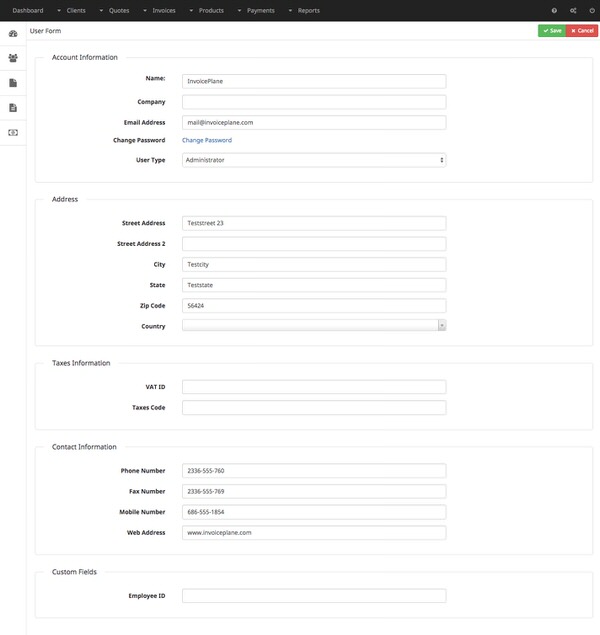The height and width of the screenshot is (635, 600).
Task: Click the Address section heading
Action: pyautogui.click(x=65, y=199)
